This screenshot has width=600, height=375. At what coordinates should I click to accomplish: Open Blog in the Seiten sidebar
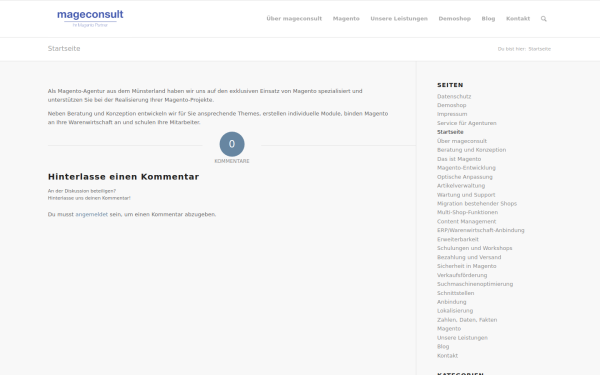pos(443,347)
